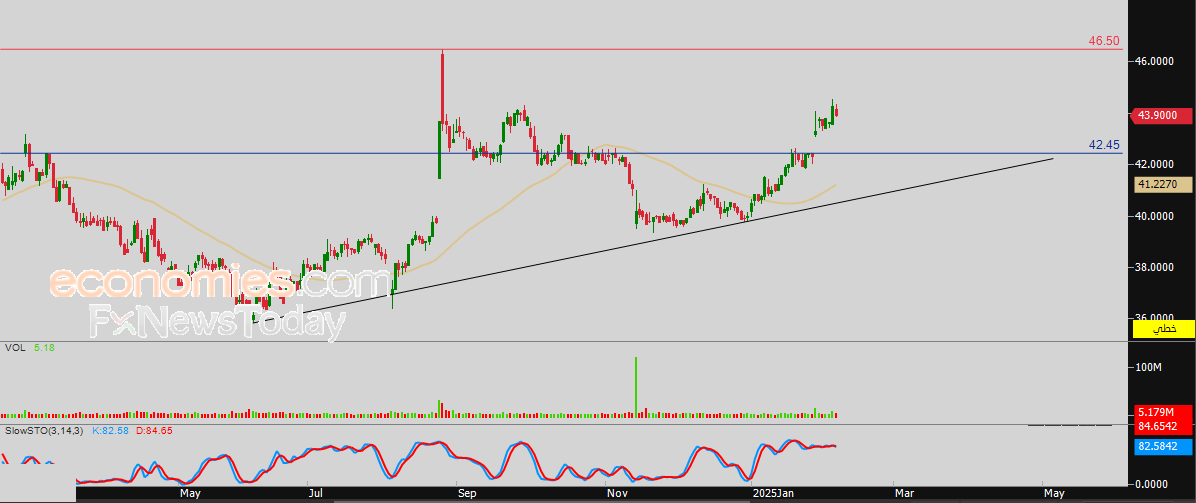Click the VOL indicator label
The height and width of the screenshot is (503, 1196).
click(14, 347)
